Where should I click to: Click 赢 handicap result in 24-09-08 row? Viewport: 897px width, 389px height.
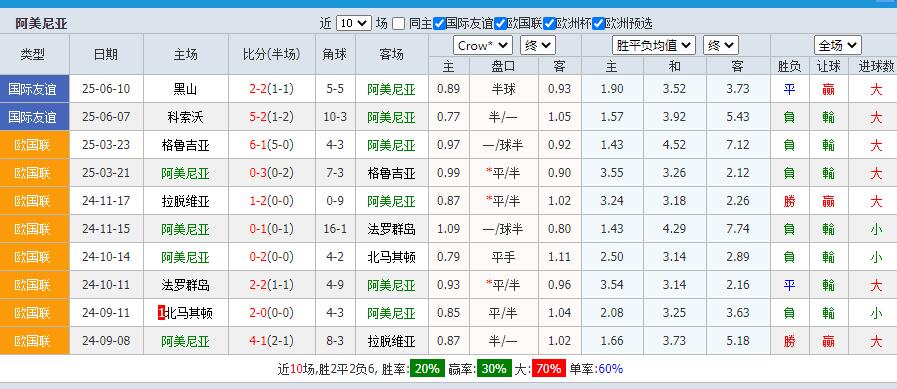(x=828, y=342)
